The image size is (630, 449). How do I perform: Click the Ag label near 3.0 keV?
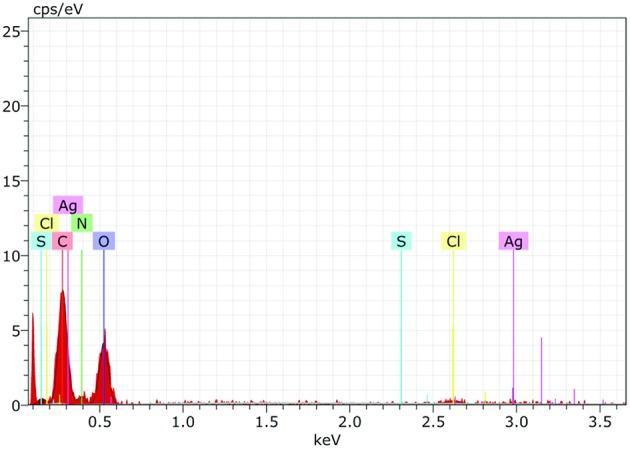click(x=513, y=241)
